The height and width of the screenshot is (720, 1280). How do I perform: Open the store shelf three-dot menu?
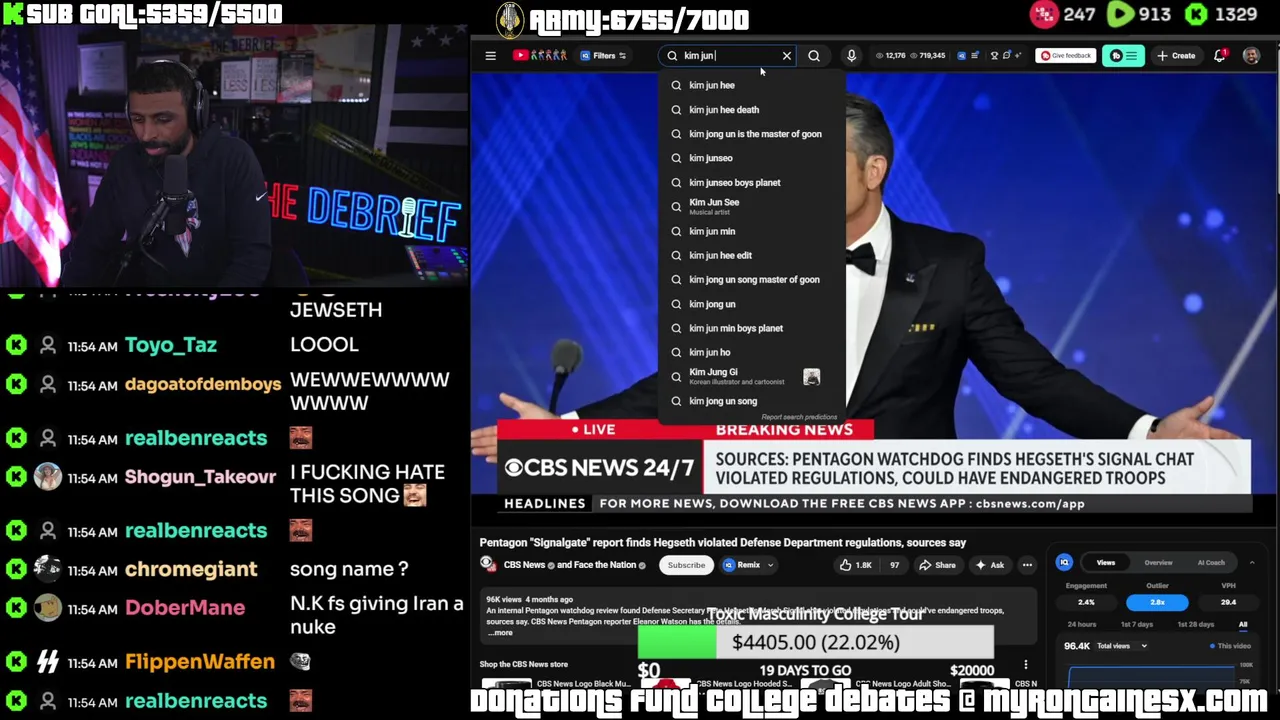coord(1025,665)
